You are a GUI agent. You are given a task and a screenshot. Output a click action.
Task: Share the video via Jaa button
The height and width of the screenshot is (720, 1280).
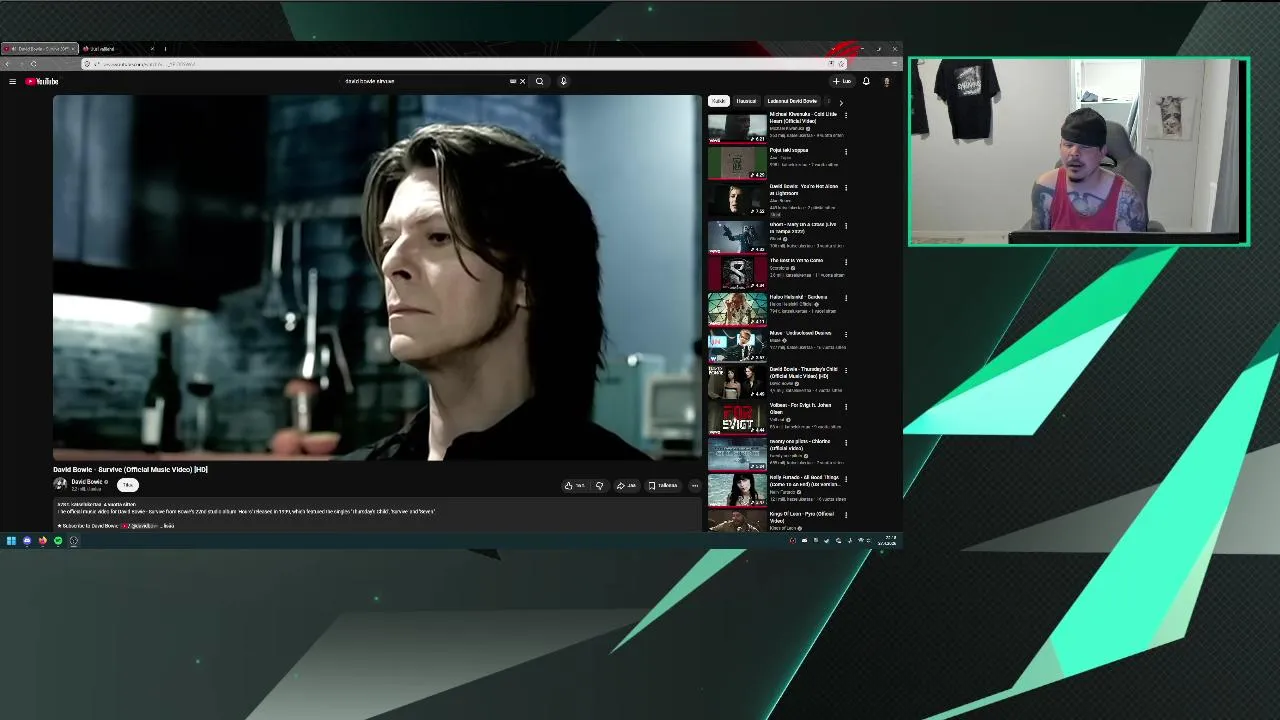click(x=626, y=485)
